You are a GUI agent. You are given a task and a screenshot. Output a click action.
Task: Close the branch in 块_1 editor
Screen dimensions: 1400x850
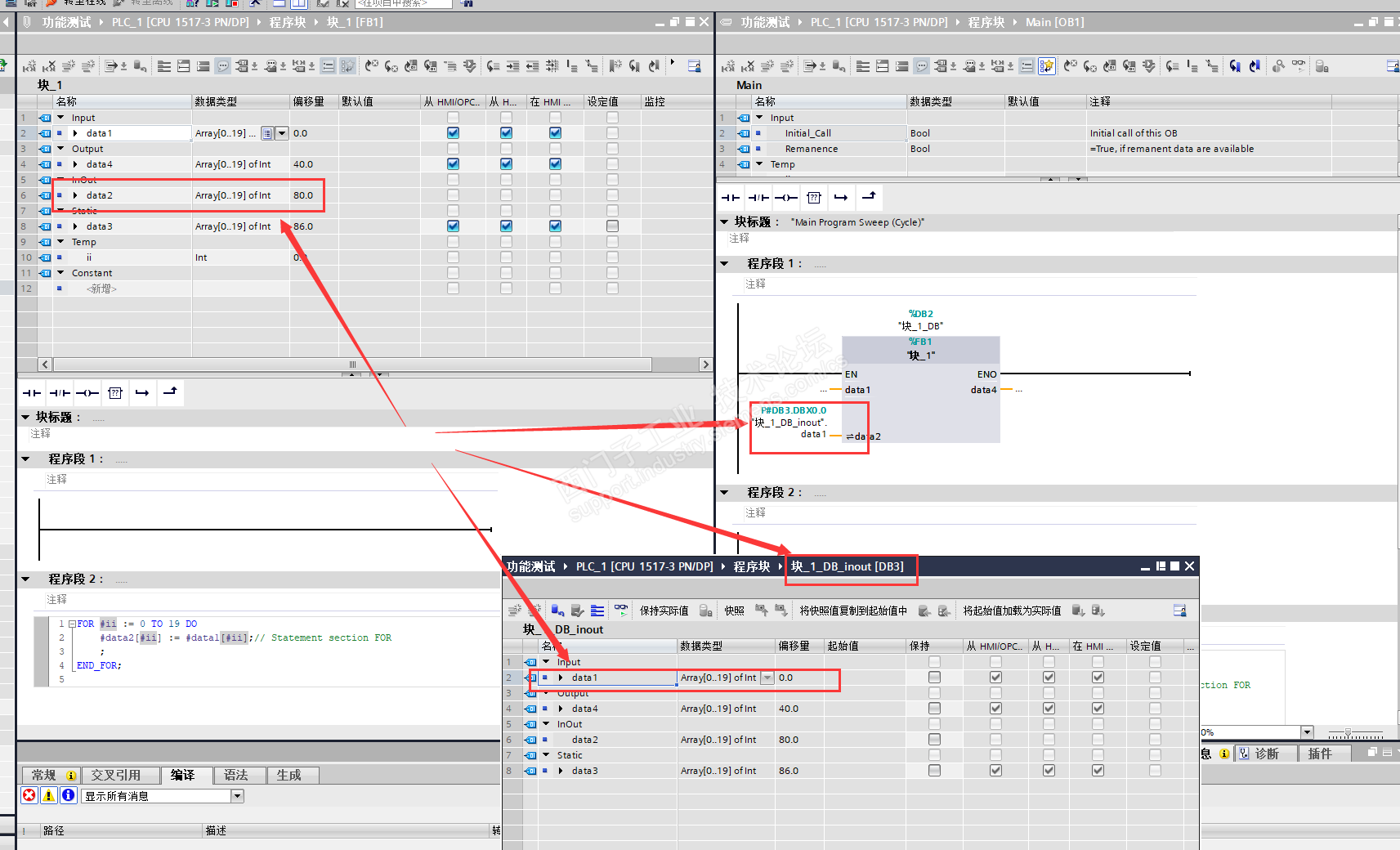coord(170,392)
